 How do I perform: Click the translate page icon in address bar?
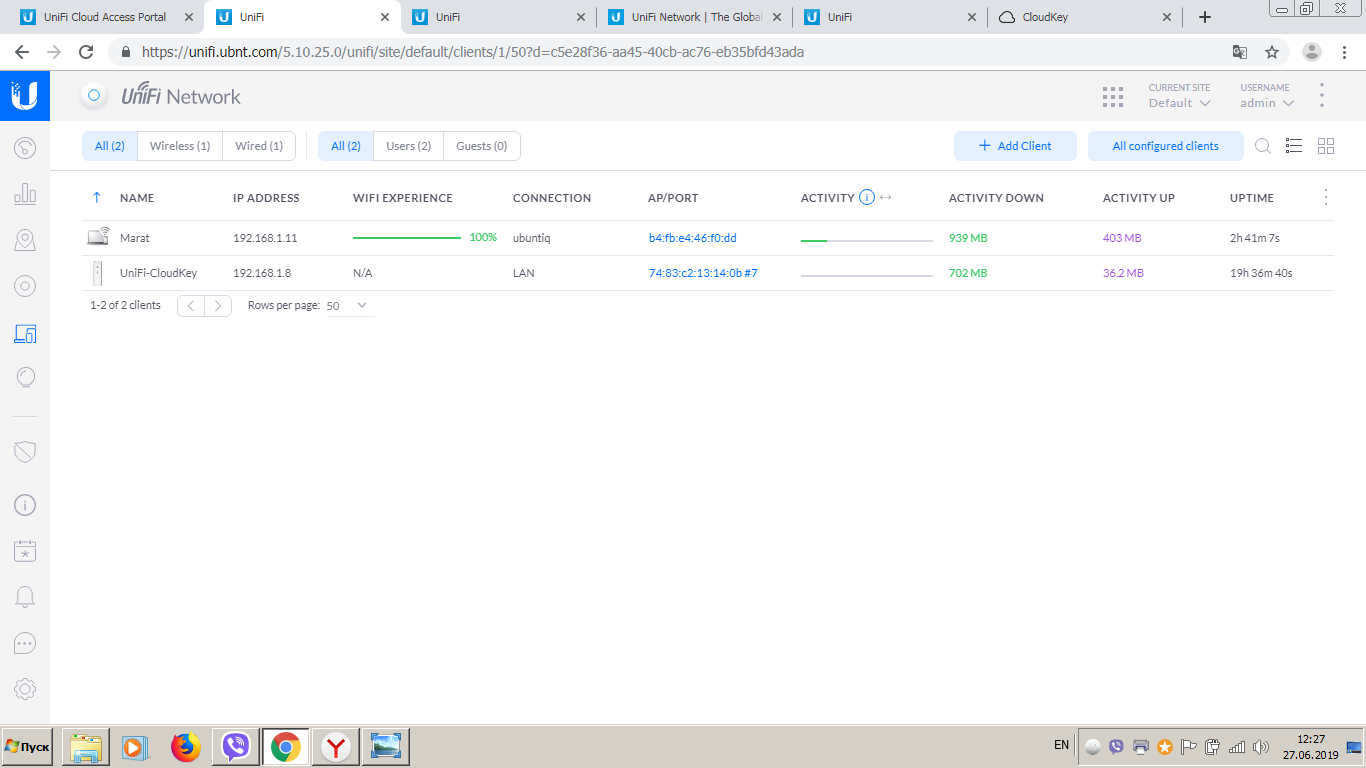(x=1240, y=52)
